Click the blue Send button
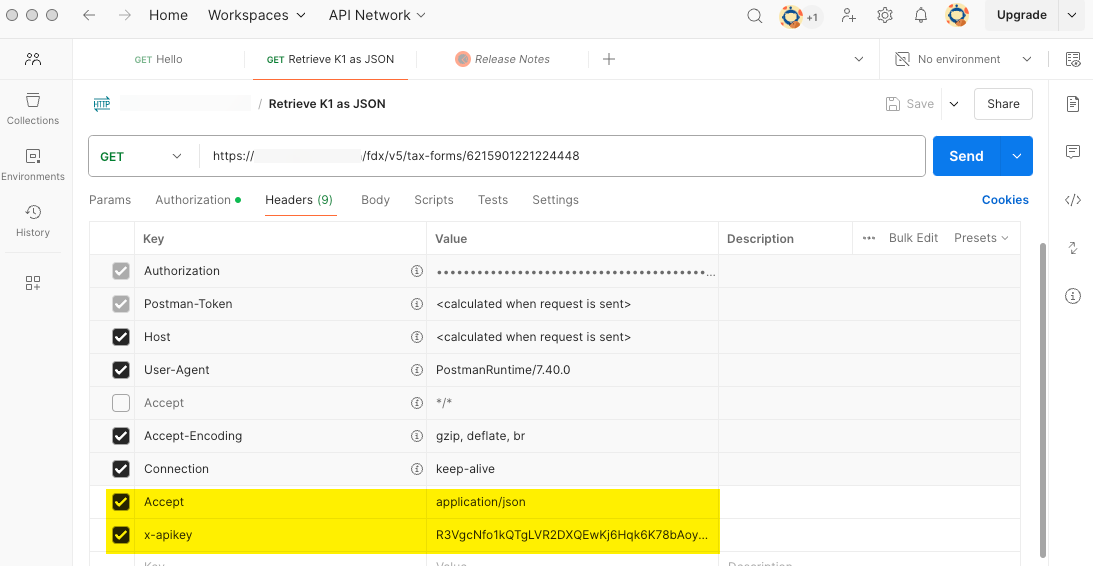The width and height of the screenshot is (1093, 566). pos(965,156)
